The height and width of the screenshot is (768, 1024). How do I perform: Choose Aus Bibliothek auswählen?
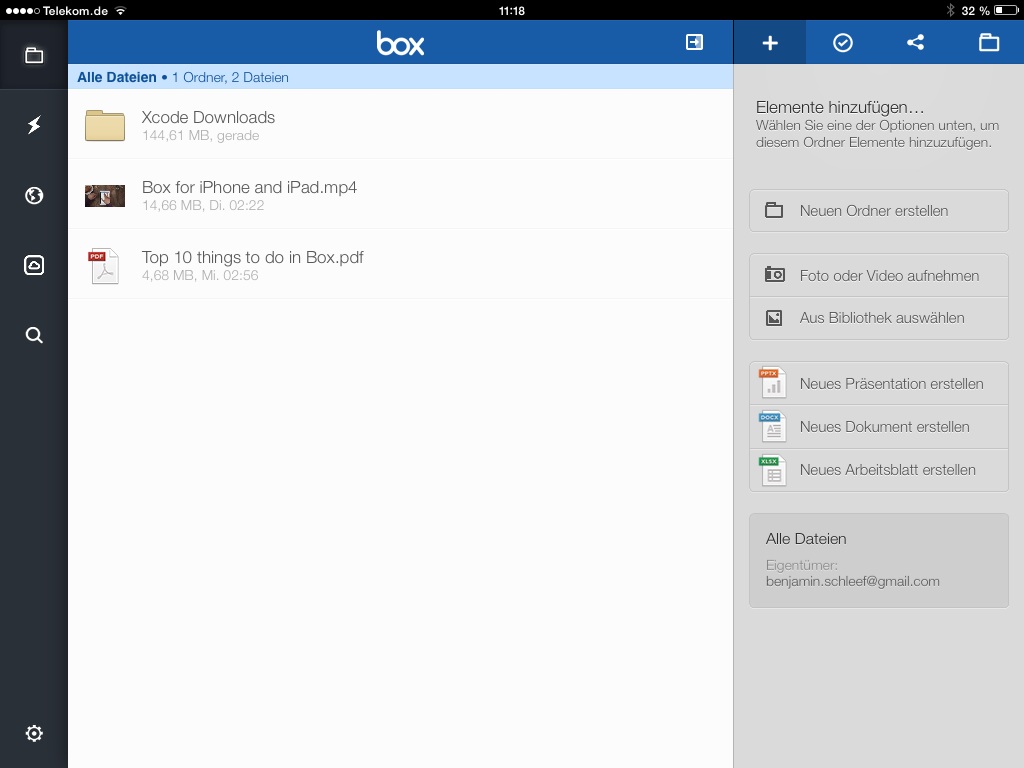click(x=878, y=318)
